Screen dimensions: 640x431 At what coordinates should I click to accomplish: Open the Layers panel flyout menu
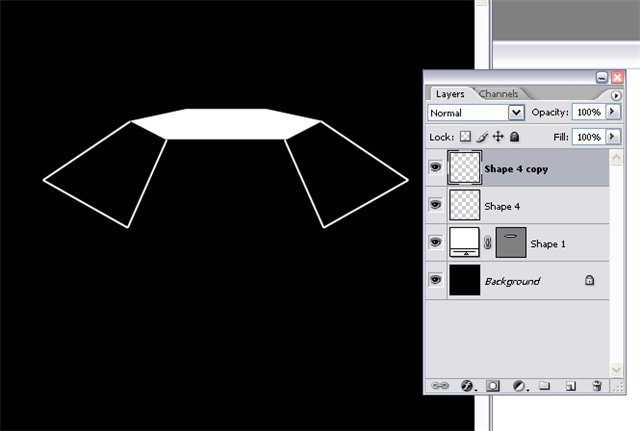tap(616, 96)
